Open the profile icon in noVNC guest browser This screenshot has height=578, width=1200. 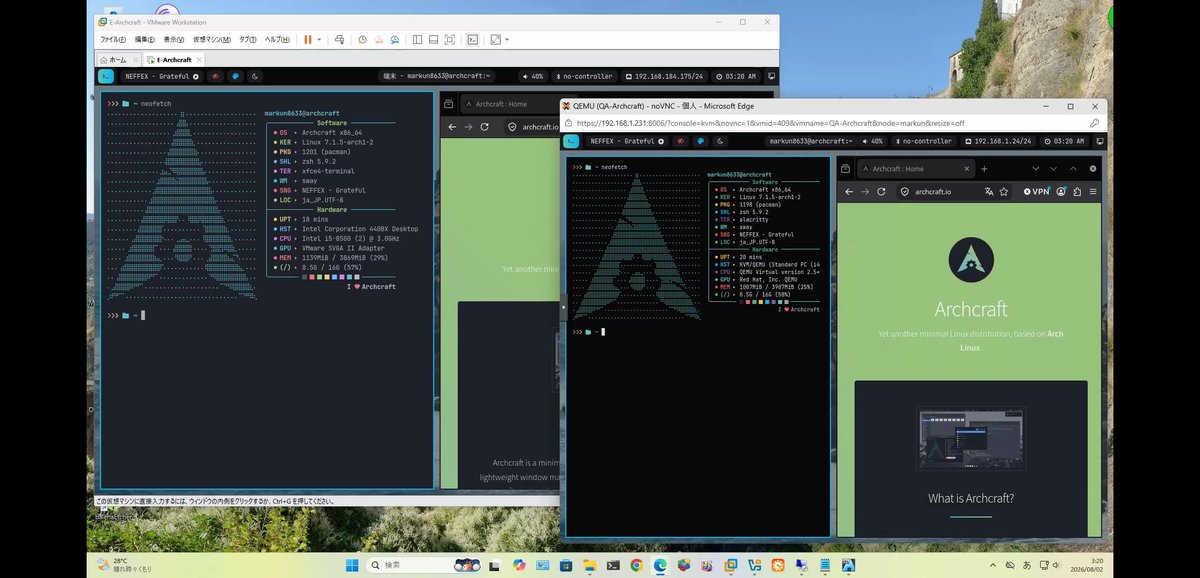coord(1060,191)
